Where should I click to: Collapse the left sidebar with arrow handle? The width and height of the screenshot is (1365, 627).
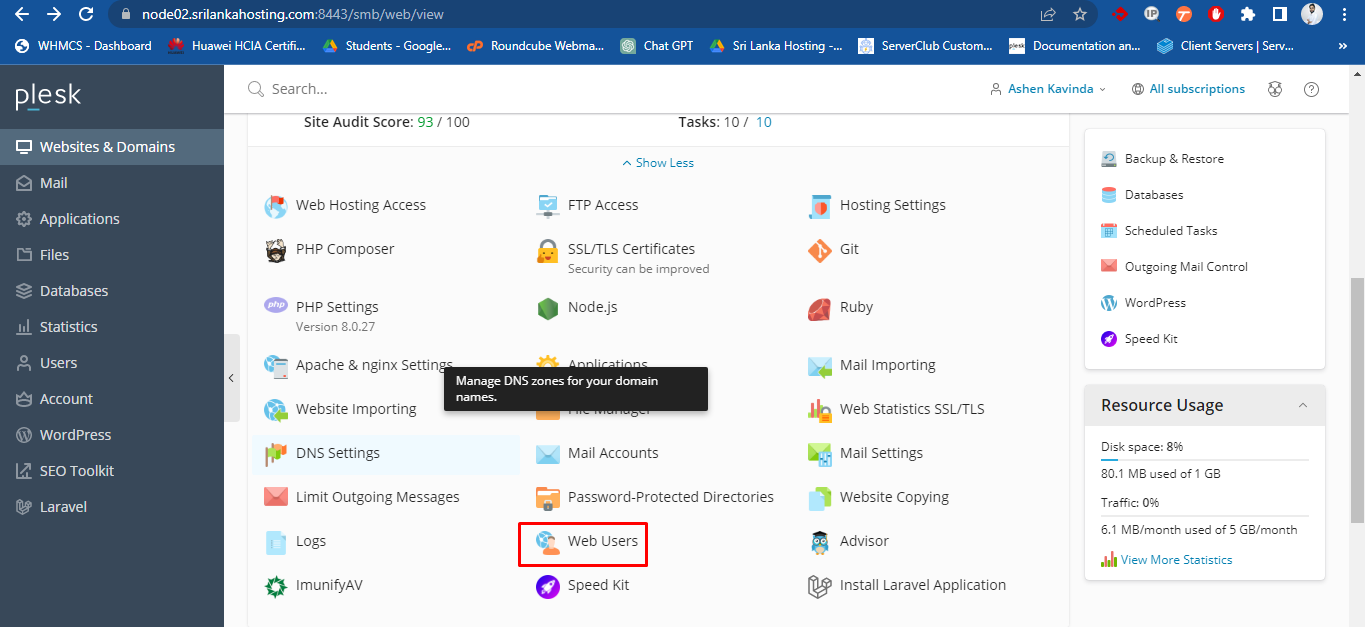coord(231,378)
